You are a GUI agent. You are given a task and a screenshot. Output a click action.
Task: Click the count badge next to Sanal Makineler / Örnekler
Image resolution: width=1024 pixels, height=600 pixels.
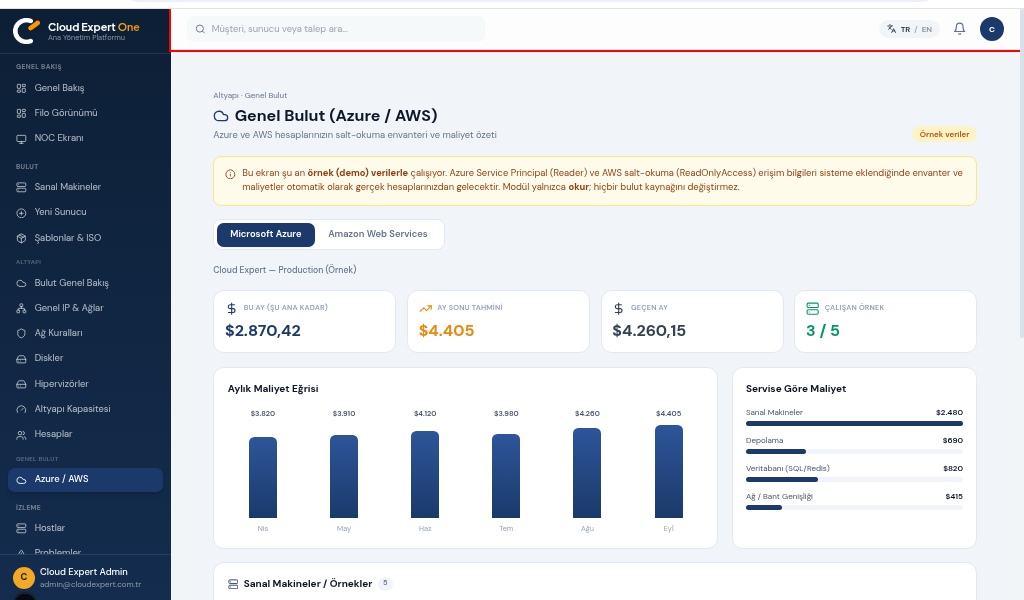[385, 584]
